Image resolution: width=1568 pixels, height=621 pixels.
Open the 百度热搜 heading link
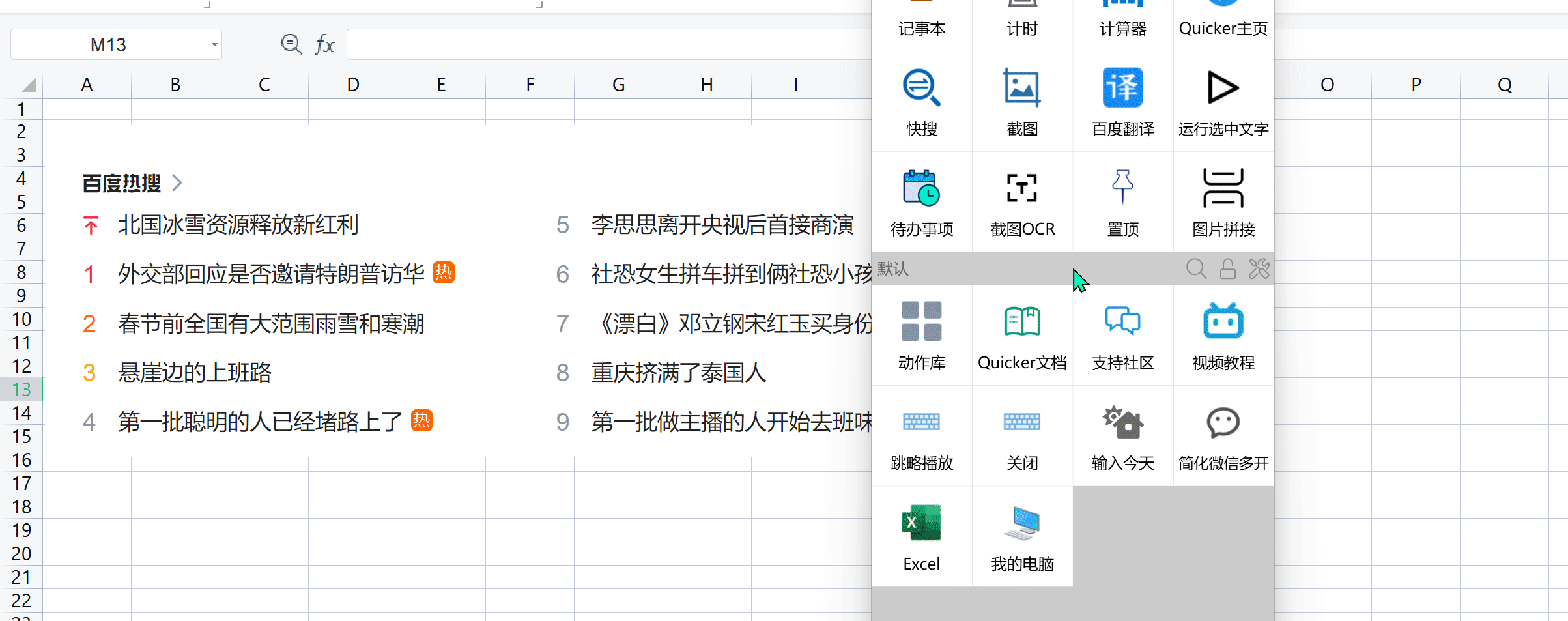pos(122,182)
